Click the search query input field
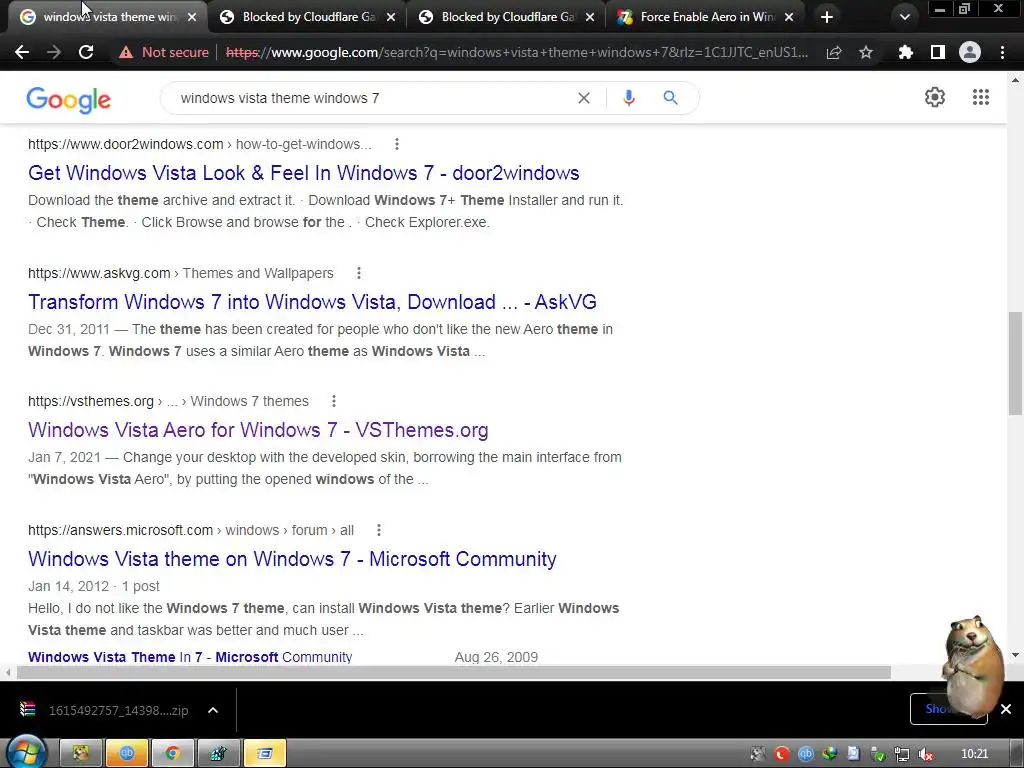 click(372, 98)
